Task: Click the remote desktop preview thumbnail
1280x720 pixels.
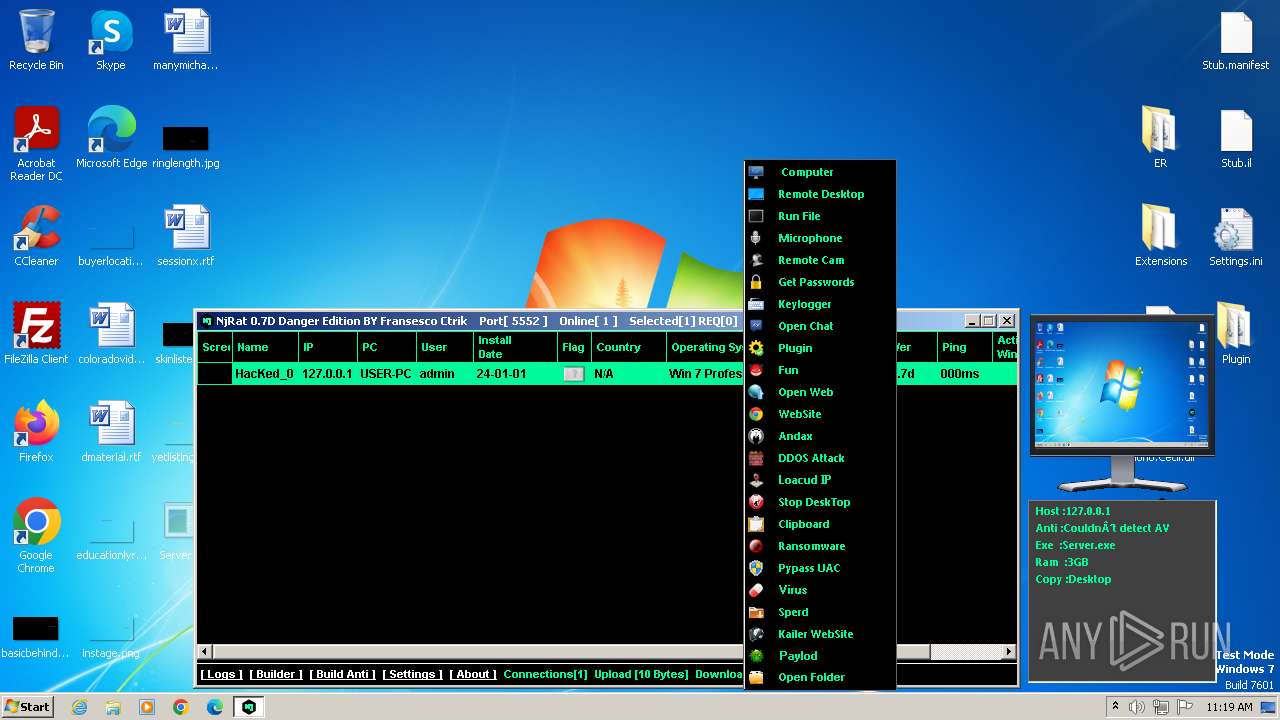Action: (1121, 385)
